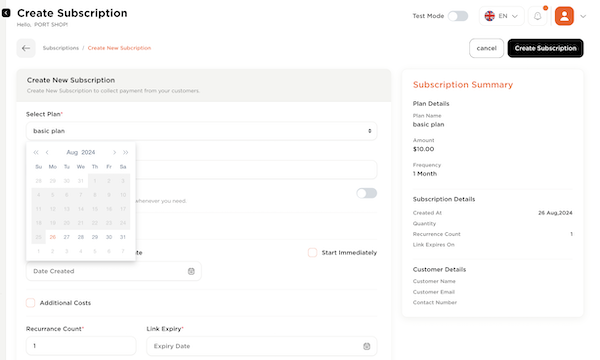Check the Additional Costs checkbox
Screen dimensions: 600x360
pos(31,303)
